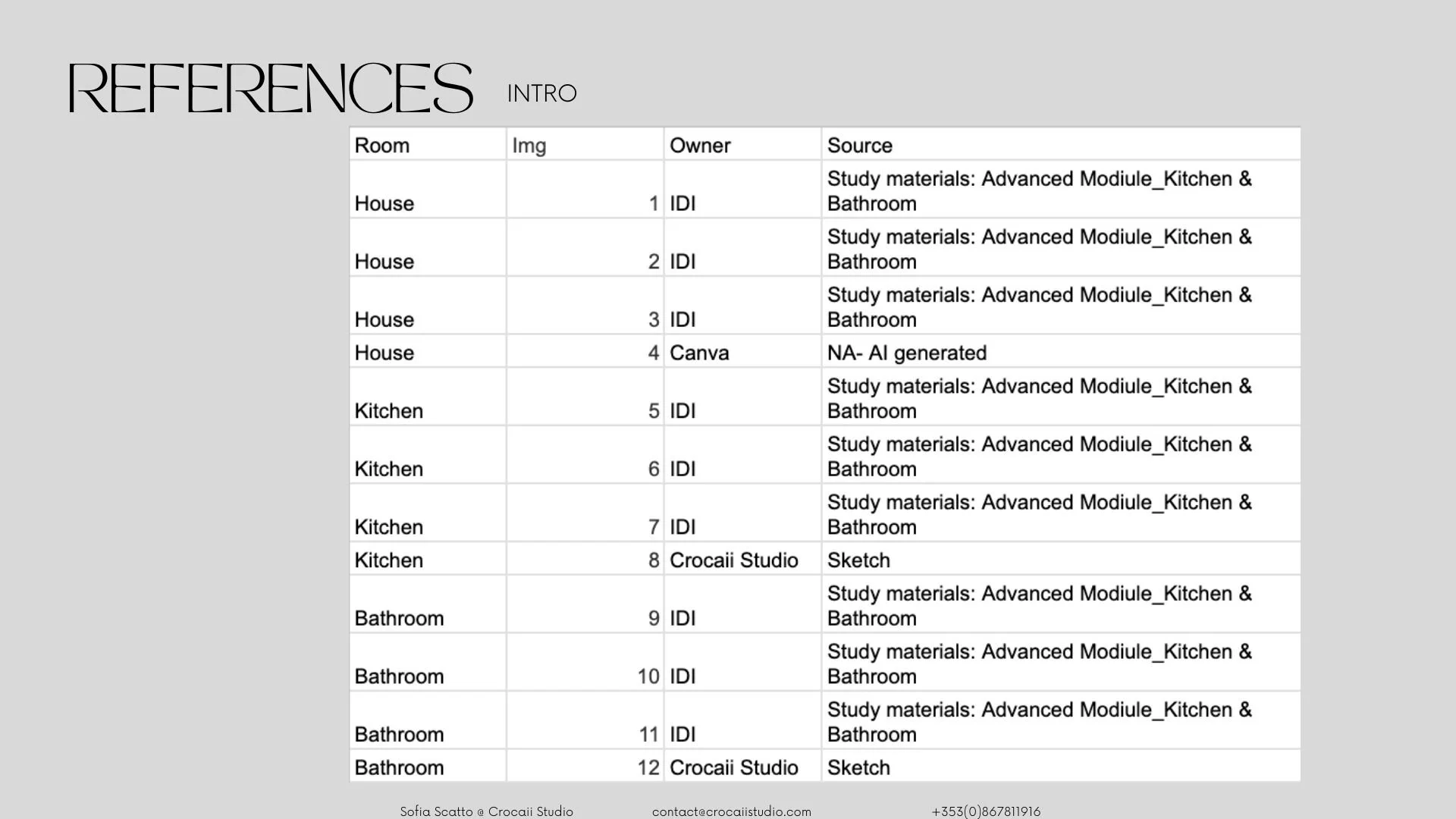Click the NA- AI generated source cell
Screen dimensions: 1456x819
[907, 353]
